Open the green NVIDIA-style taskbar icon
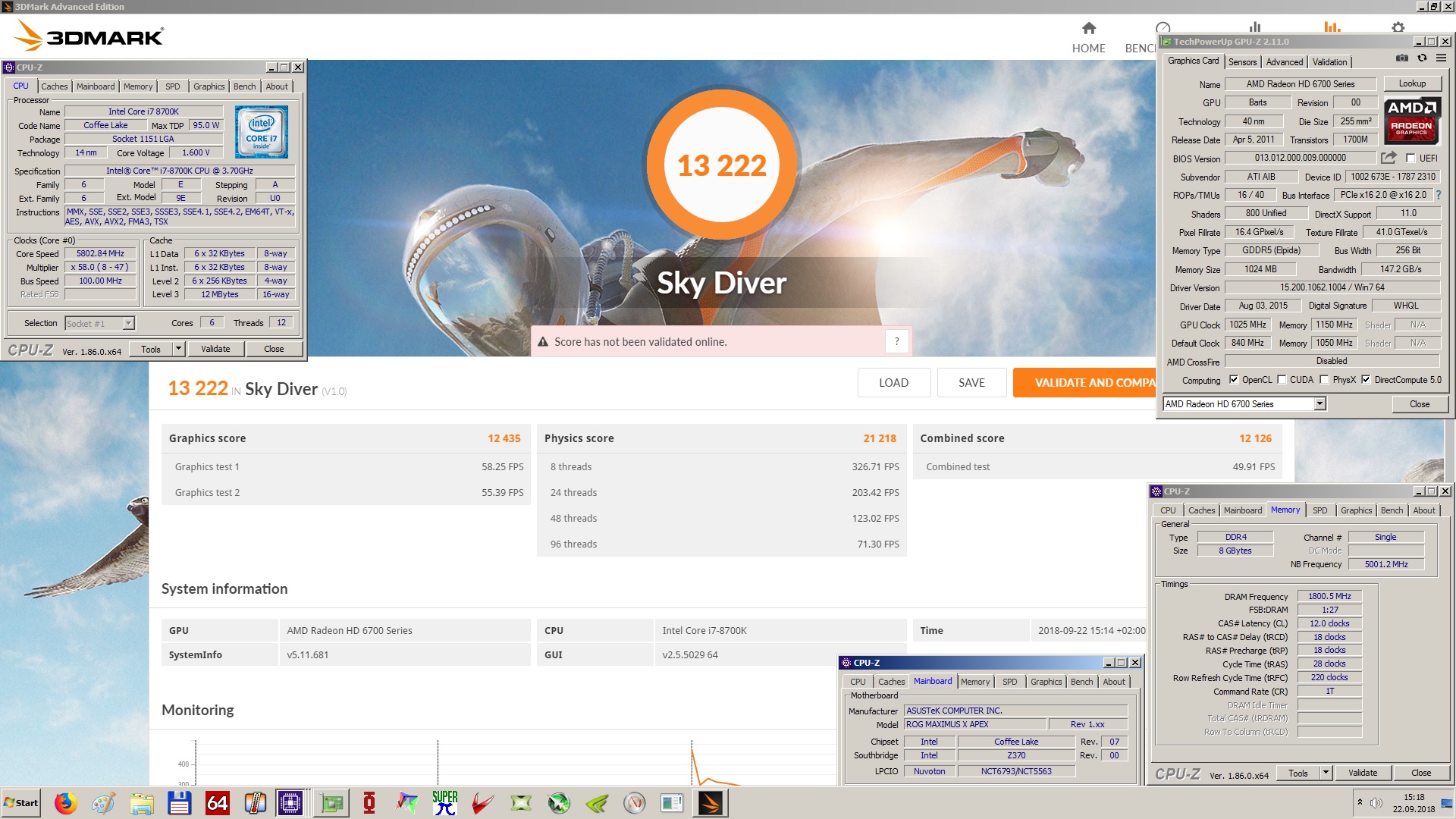The height and width of the screenshot is (819, 1456). pos(597,803)
